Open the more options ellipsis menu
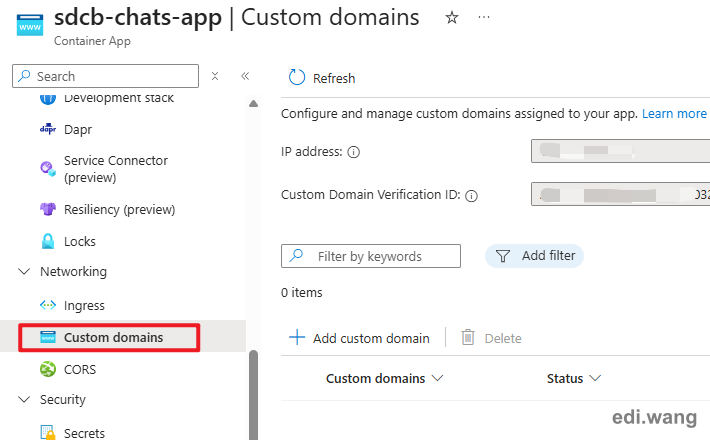This screenshot has height=440, width=710. click(484, 17)
